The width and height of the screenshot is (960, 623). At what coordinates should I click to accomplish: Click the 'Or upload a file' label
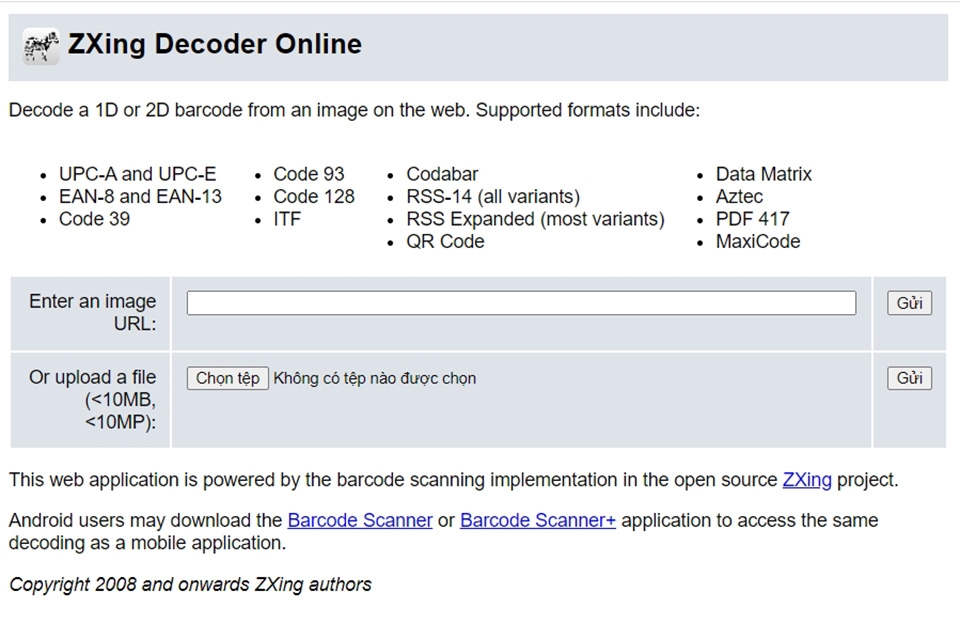[x=93, y=377]
